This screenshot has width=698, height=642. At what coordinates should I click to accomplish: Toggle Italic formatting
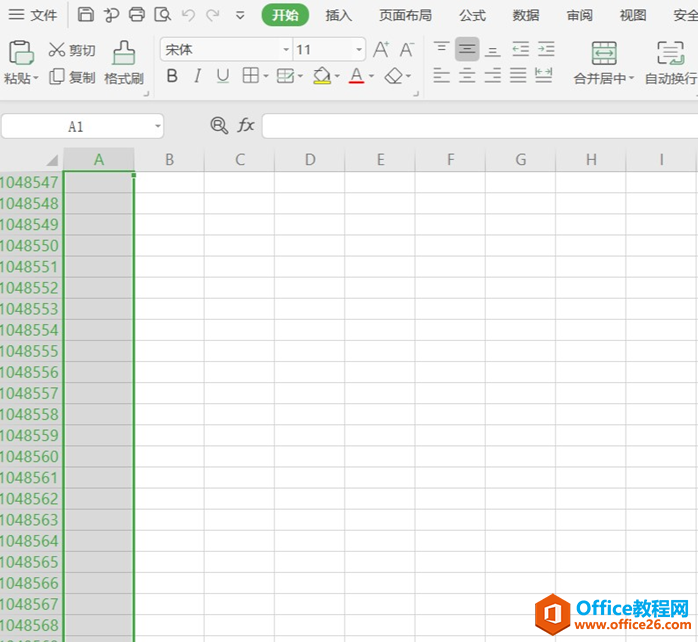point(198,76)
